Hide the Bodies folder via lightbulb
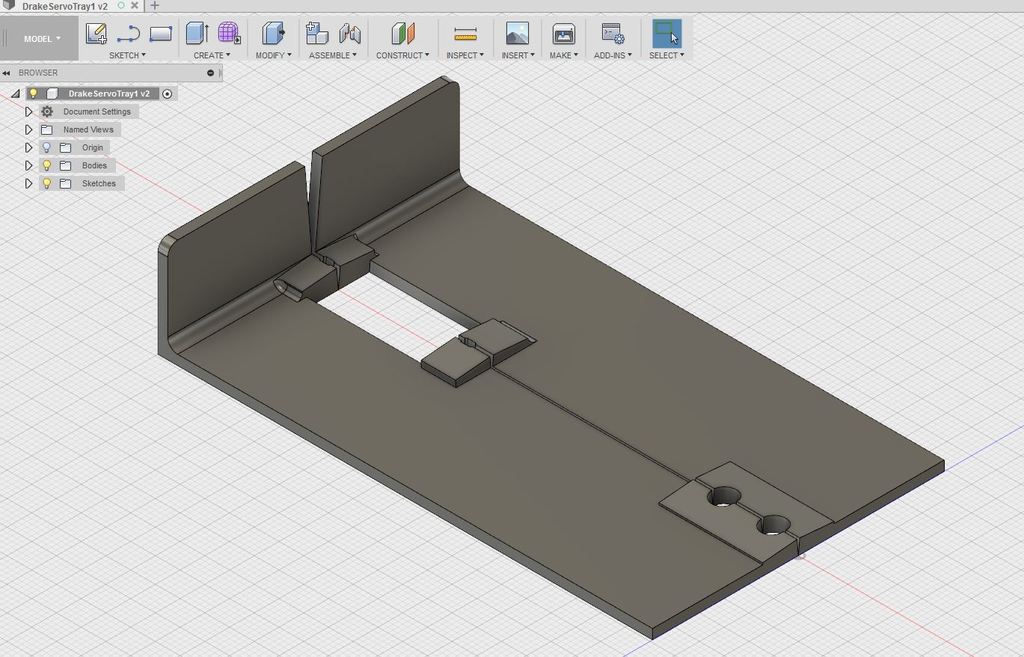Image resolution: width=1024 pixels, height=657 pixels. (x=46, y=166)
